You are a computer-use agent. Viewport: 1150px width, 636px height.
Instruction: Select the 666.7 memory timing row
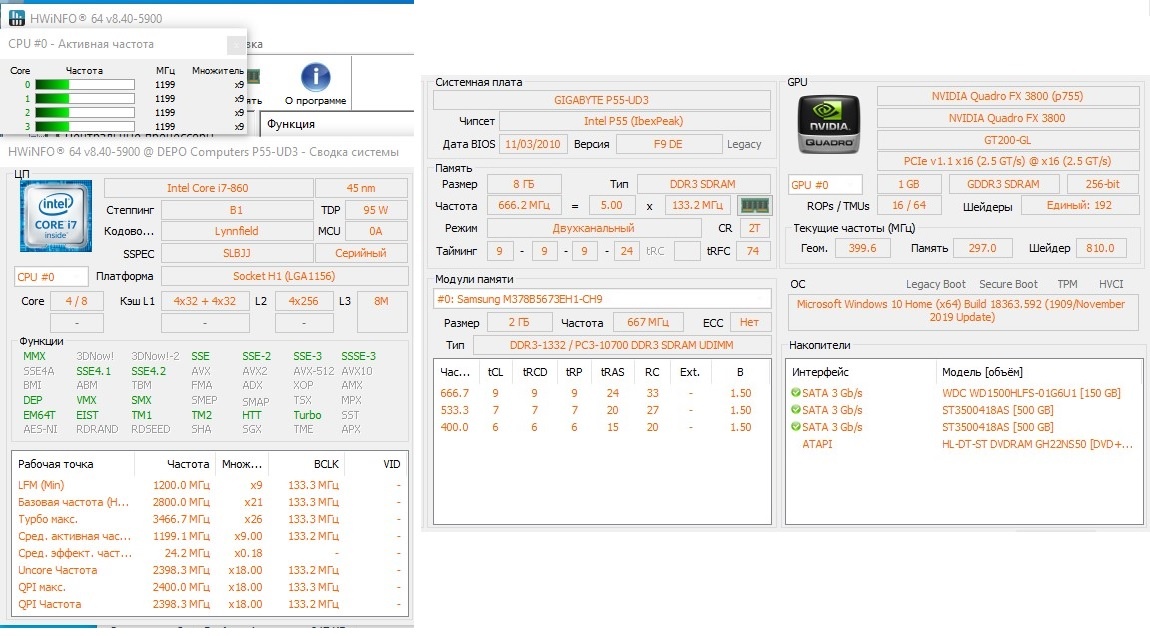pyautogui.click(x=600, y=393)
